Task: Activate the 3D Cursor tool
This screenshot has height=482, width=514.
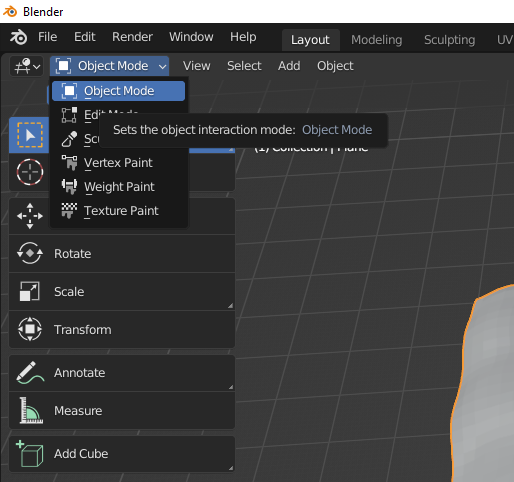Action: coord(30,172)
